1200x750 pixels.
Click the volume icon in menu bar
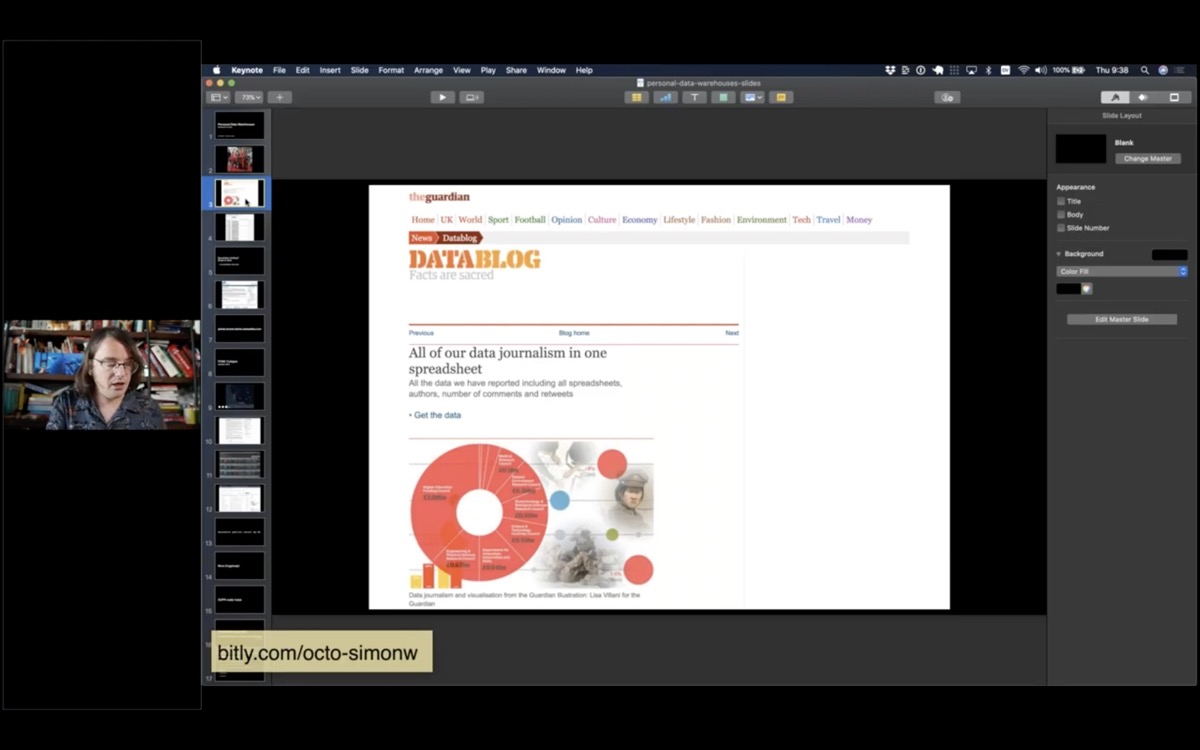[x=1041, y=70]
